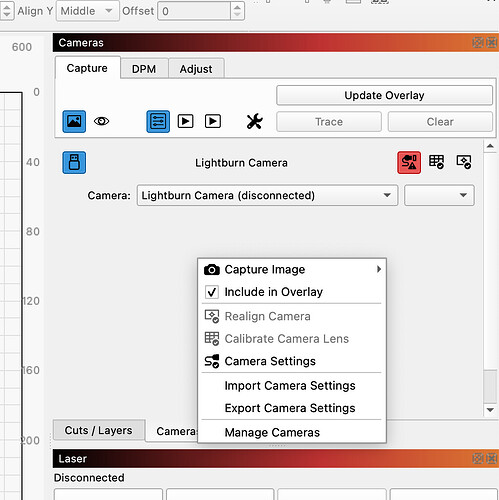Viewport: 499px width, 500px height.
Task: Click the calibrate lens grid icon
Action: pos(436,162)
